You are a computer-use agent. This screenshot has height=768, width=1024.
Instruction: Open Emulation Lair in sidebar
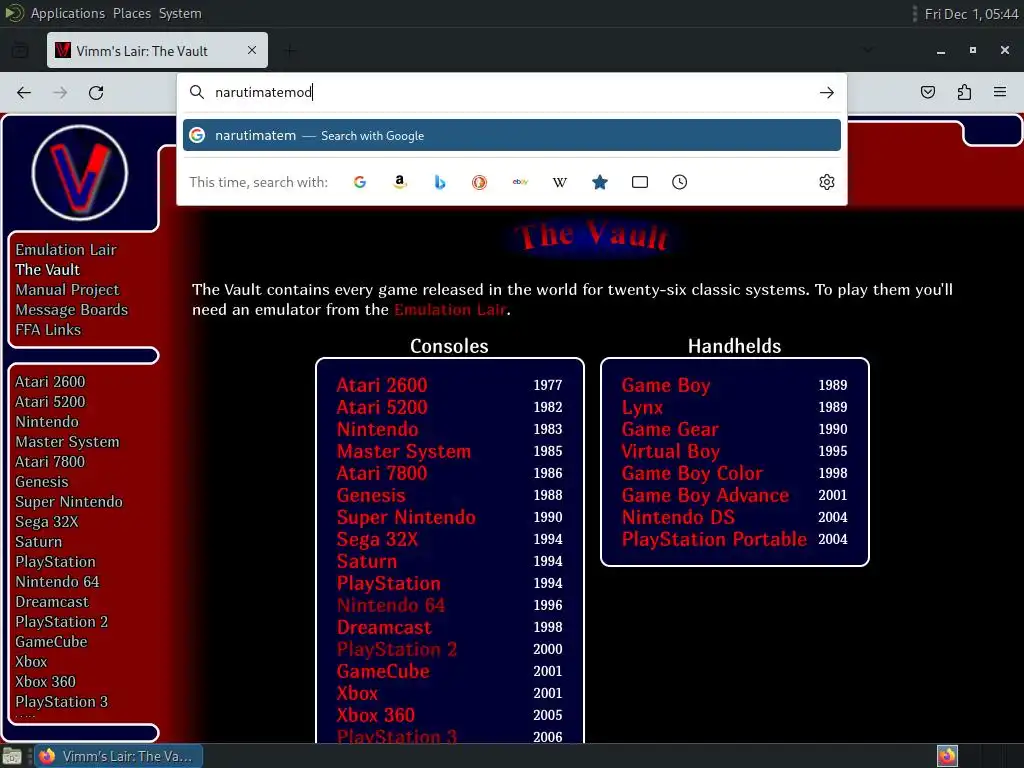66,249
